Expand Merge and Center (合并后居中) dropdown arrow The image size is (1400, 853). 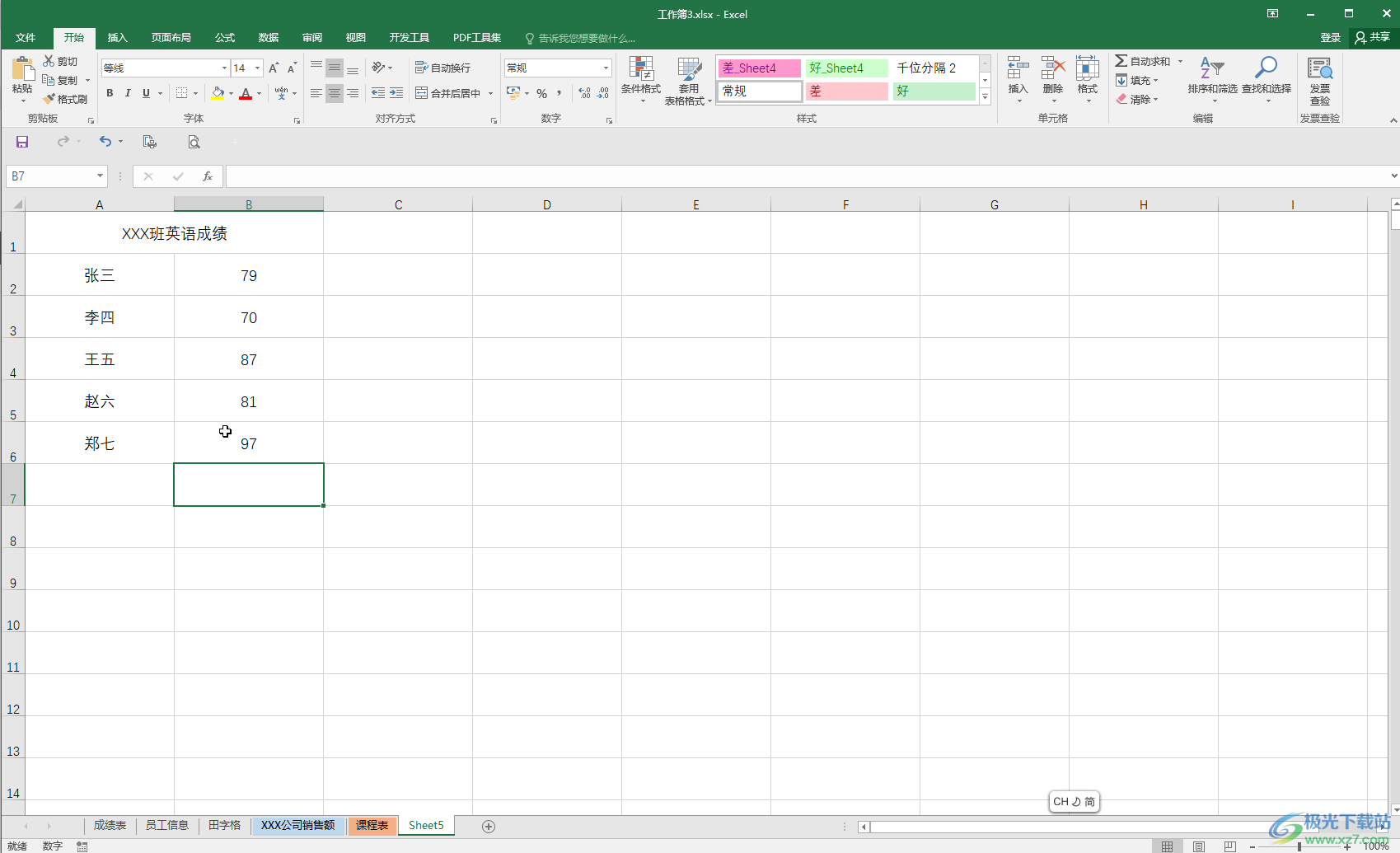pyautogui.click(x=490, y=93)
